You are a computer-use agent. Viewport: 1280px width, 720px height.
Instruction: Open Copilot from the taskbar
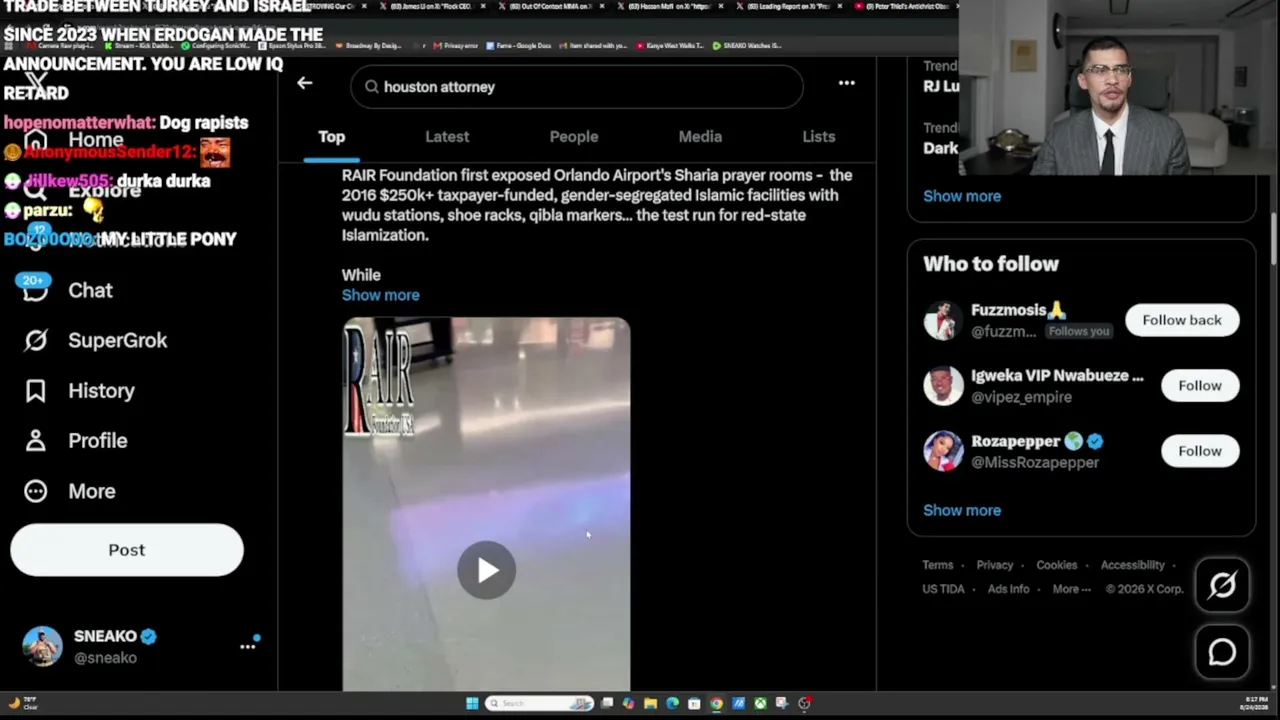pyautogui.click(x=628, y=703)
